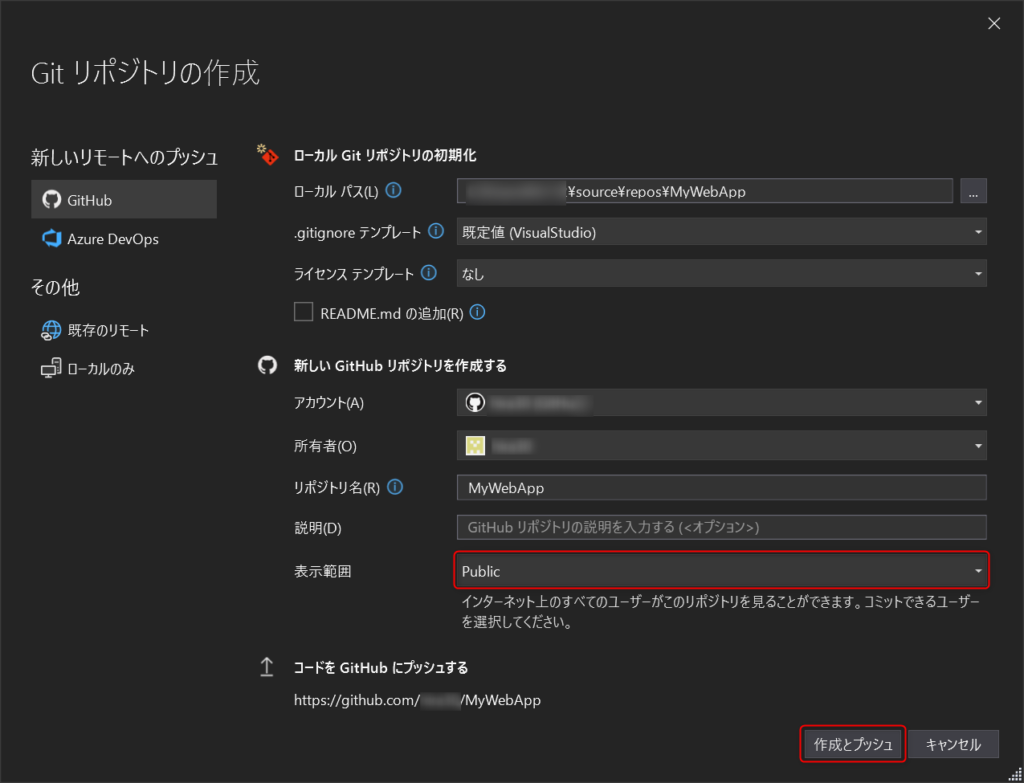Show info for README.md option
This screenshot has width=1024, height=783.
477,312
